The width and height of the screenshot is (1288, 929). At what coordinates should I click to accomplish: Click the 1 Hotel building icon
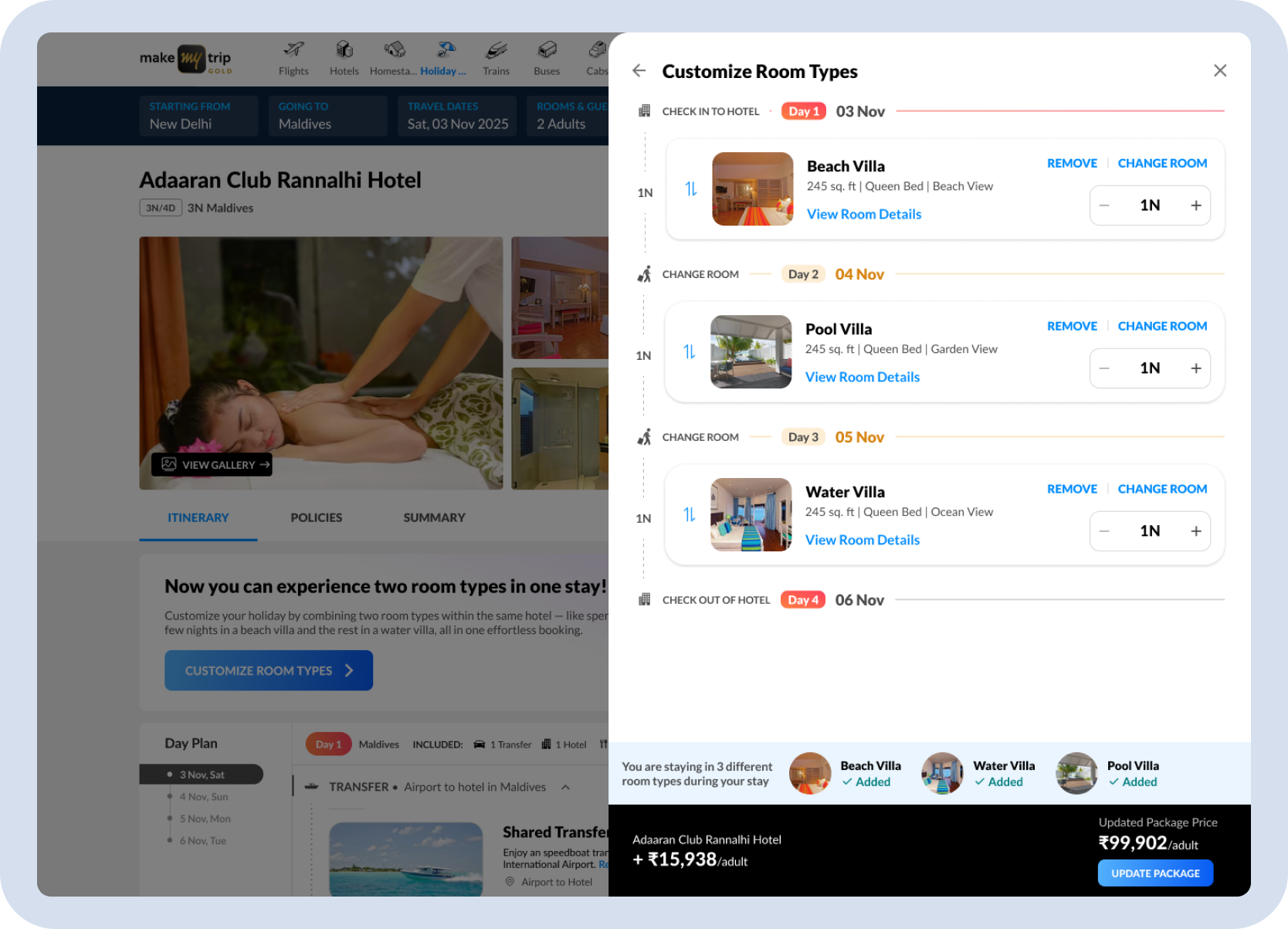[547, 744]
